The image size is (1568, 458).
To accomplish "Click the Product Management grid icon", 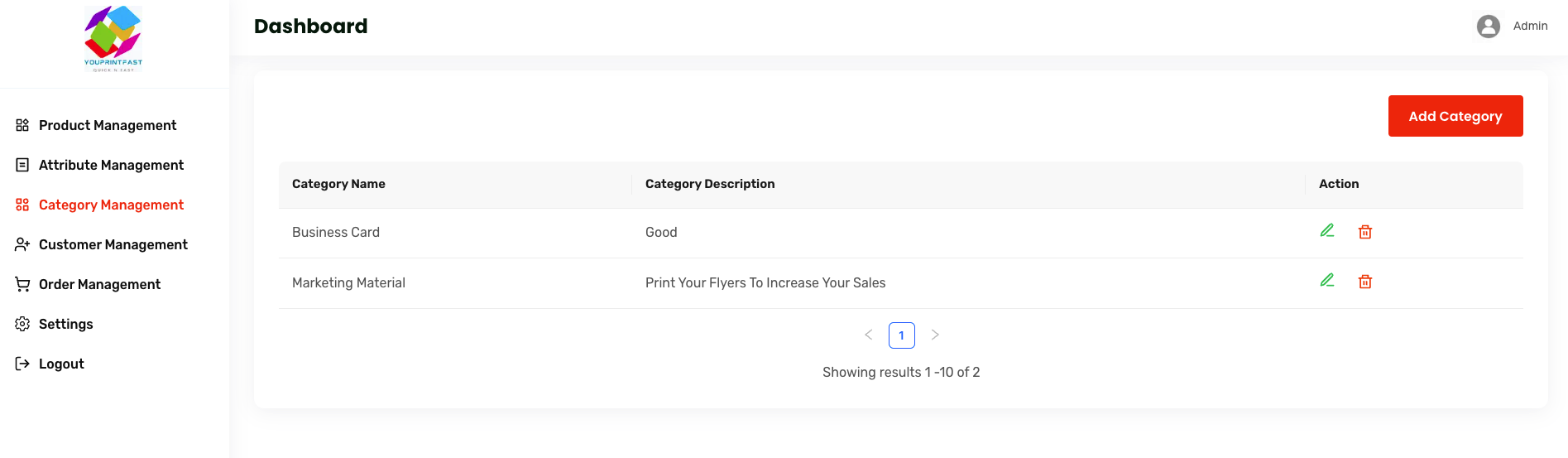I will pyautogui.click(x=22, y=125).
